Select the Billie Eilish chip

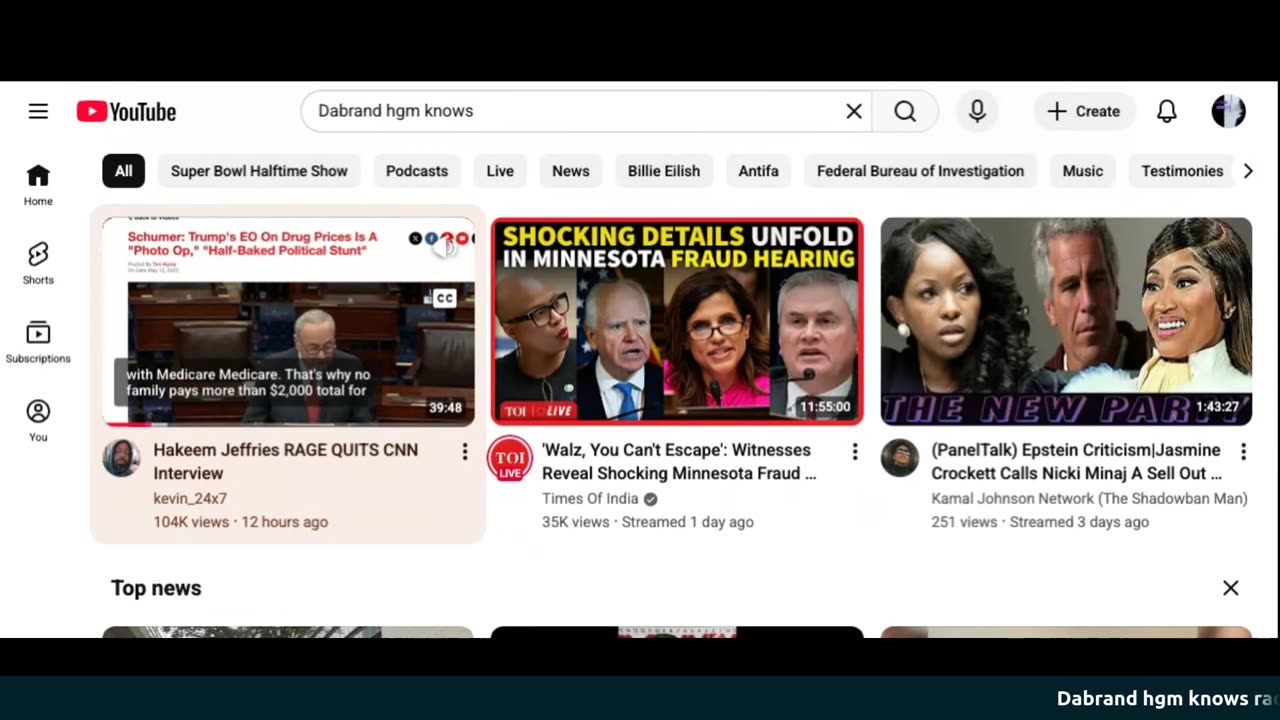pos(664,171)
